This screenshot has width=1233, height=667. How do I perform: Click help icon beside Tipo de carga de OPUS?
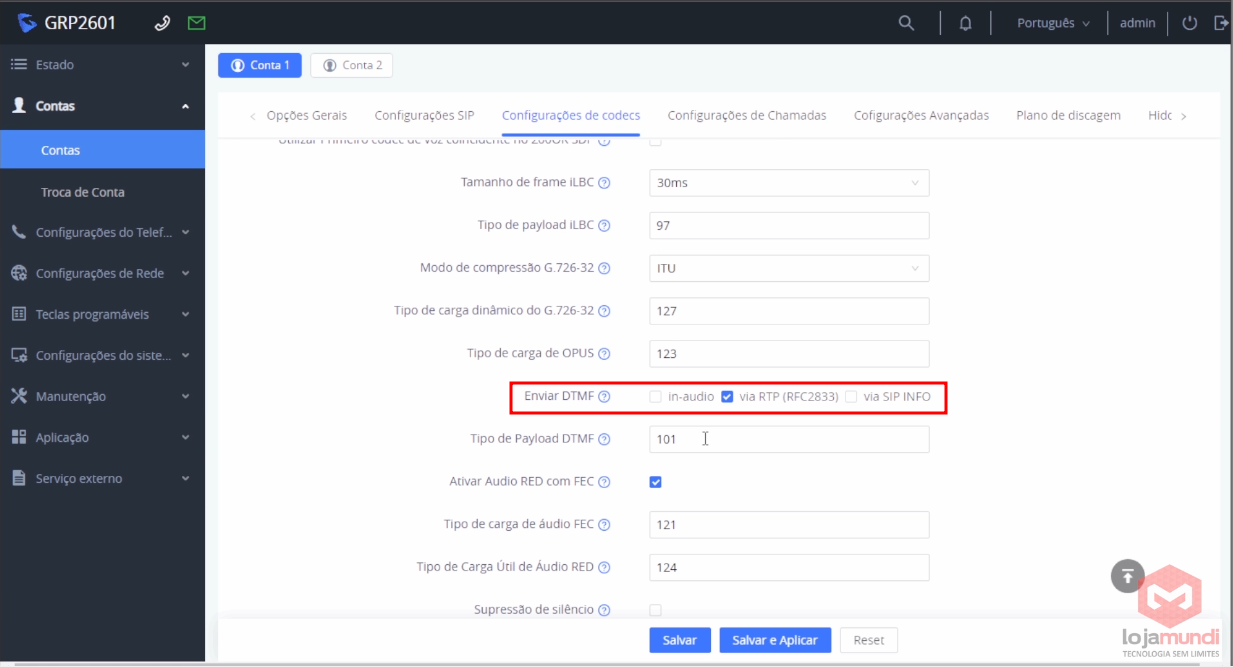(604, 354)
